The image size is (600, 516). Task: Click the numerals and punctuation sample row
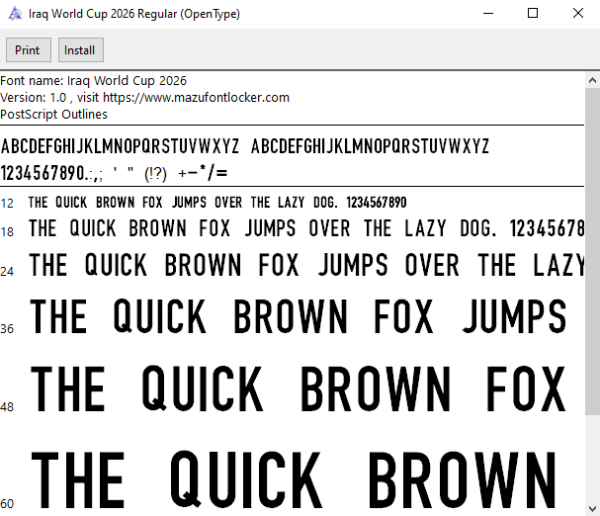point(114,173)
